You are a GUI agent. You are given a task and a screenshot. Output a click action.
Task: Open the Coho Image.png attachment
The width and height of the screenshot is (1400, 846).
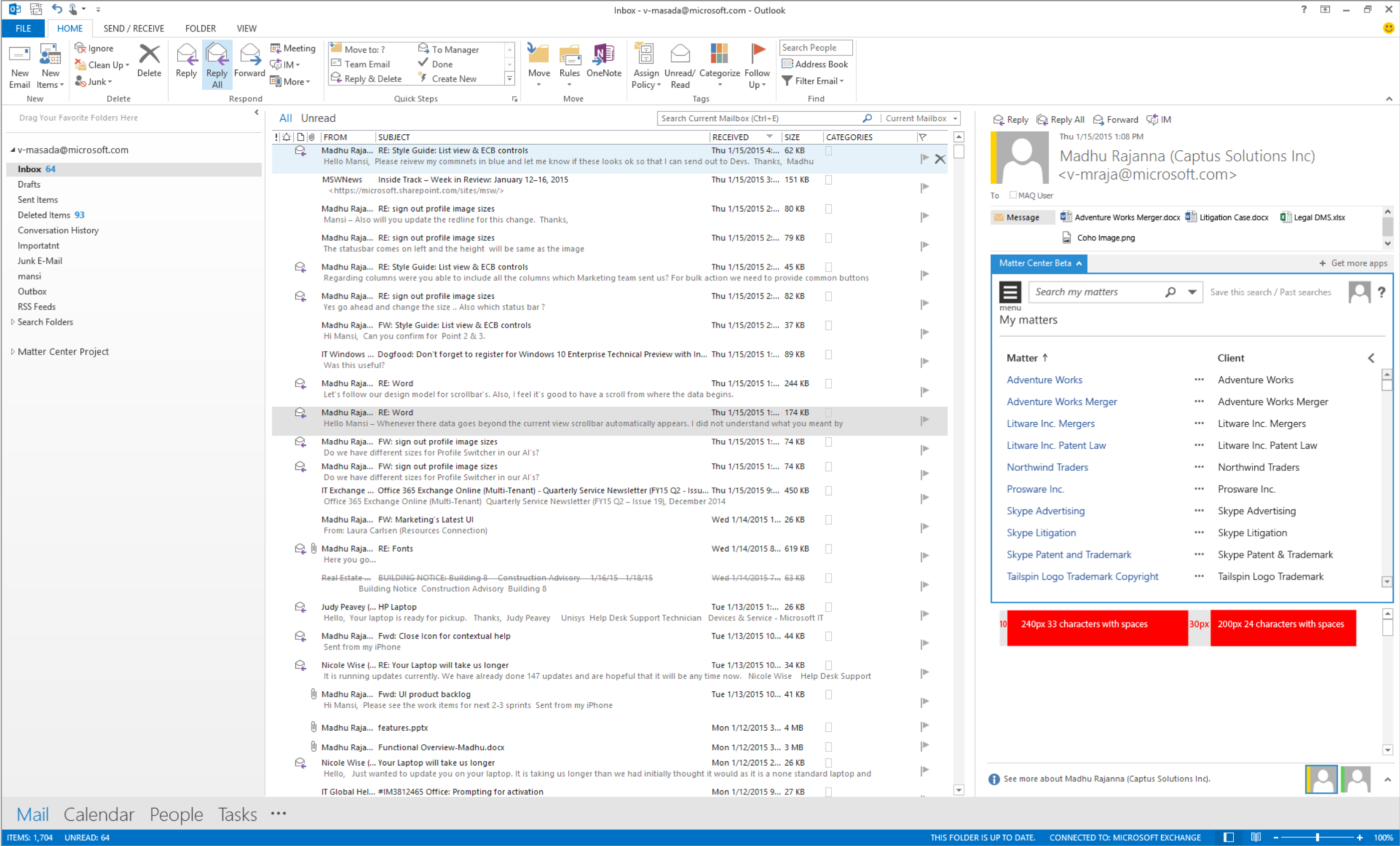coord(1099,238)
